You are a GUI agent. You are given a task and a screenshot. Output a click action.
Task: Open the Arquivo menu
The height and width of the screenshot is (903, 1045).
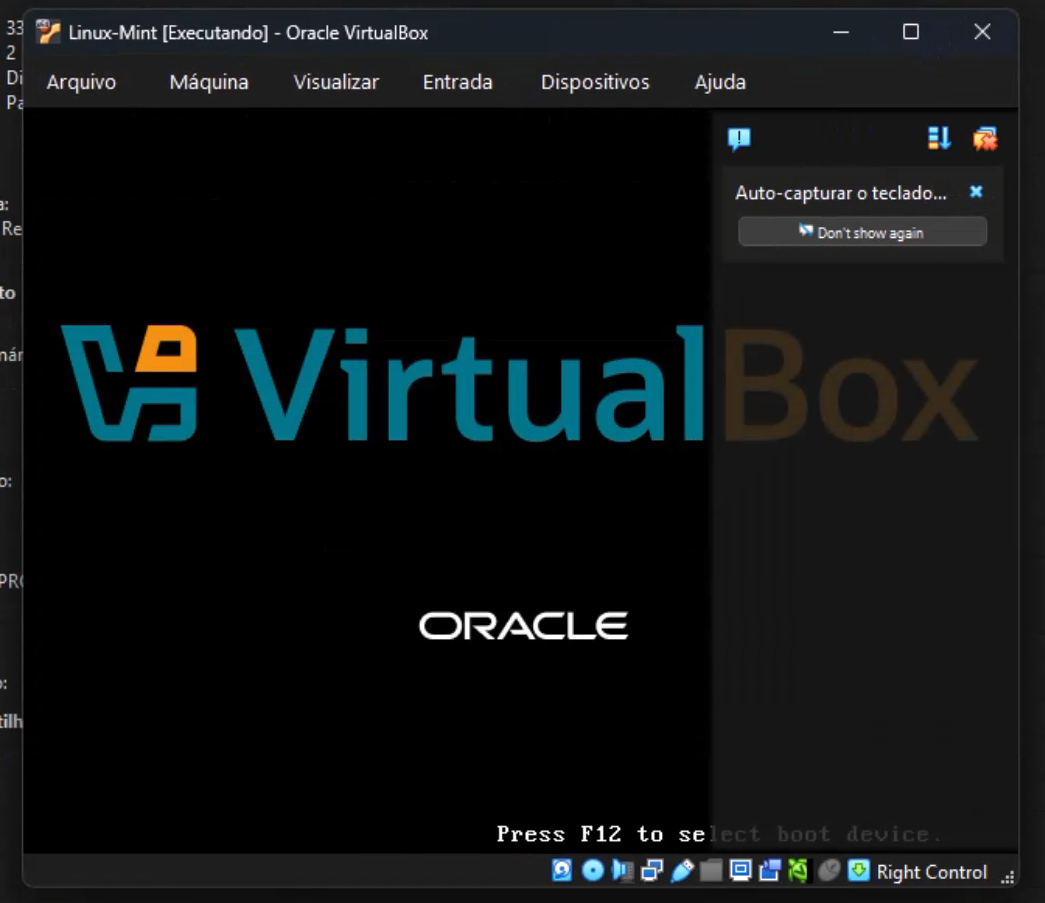[81, 82]
